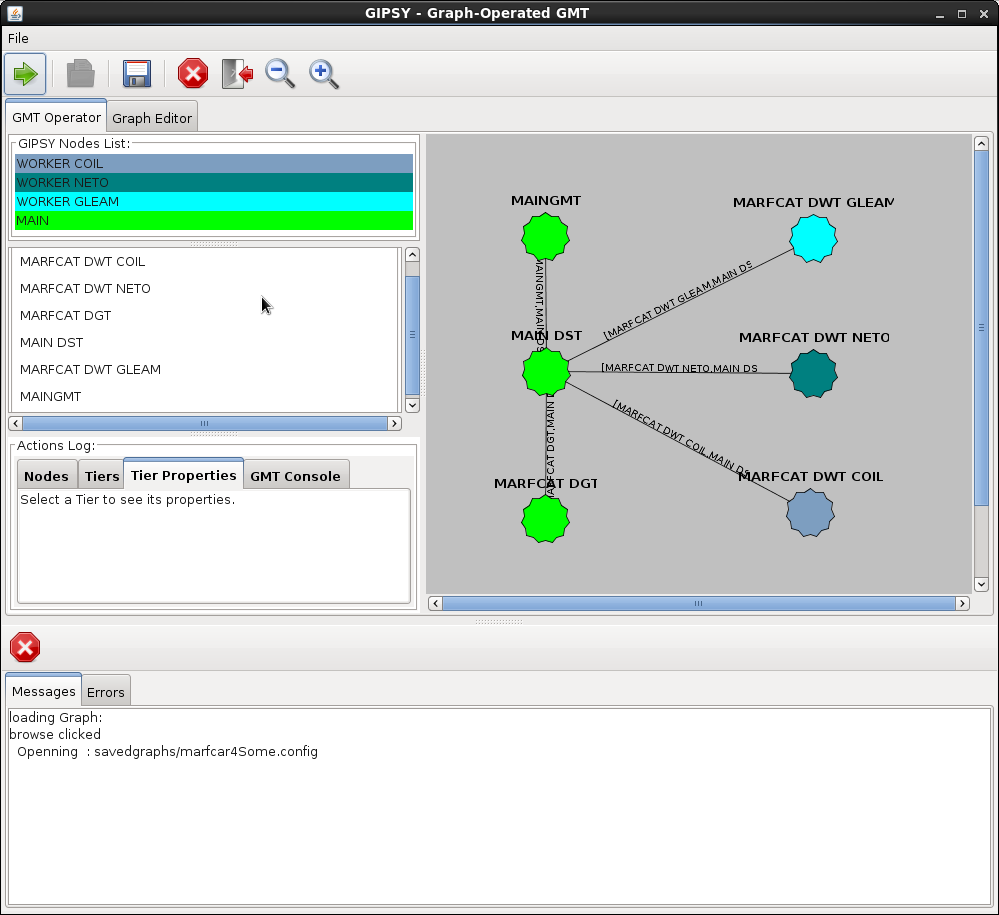The image size is (999, 915).
Task: Select the MARFCAT DWT GLEAM cyan node
Action: coord(813,239)
